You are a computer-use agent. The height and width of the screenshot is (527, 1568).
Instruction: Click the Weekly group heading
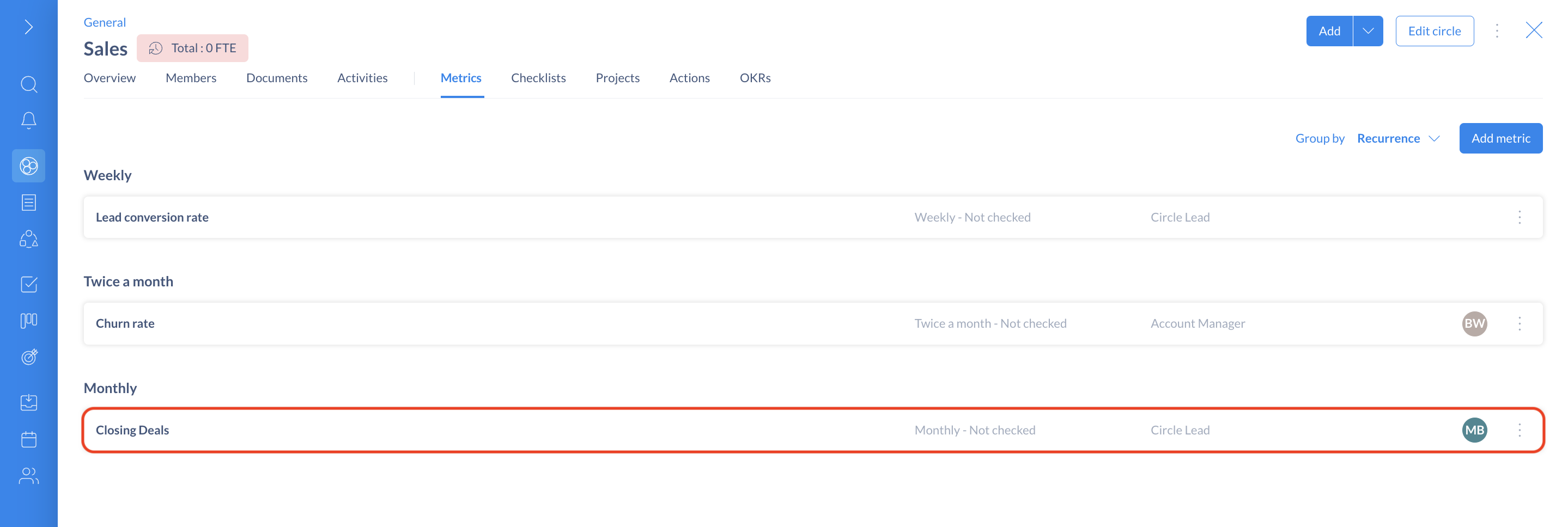[107, 175]
